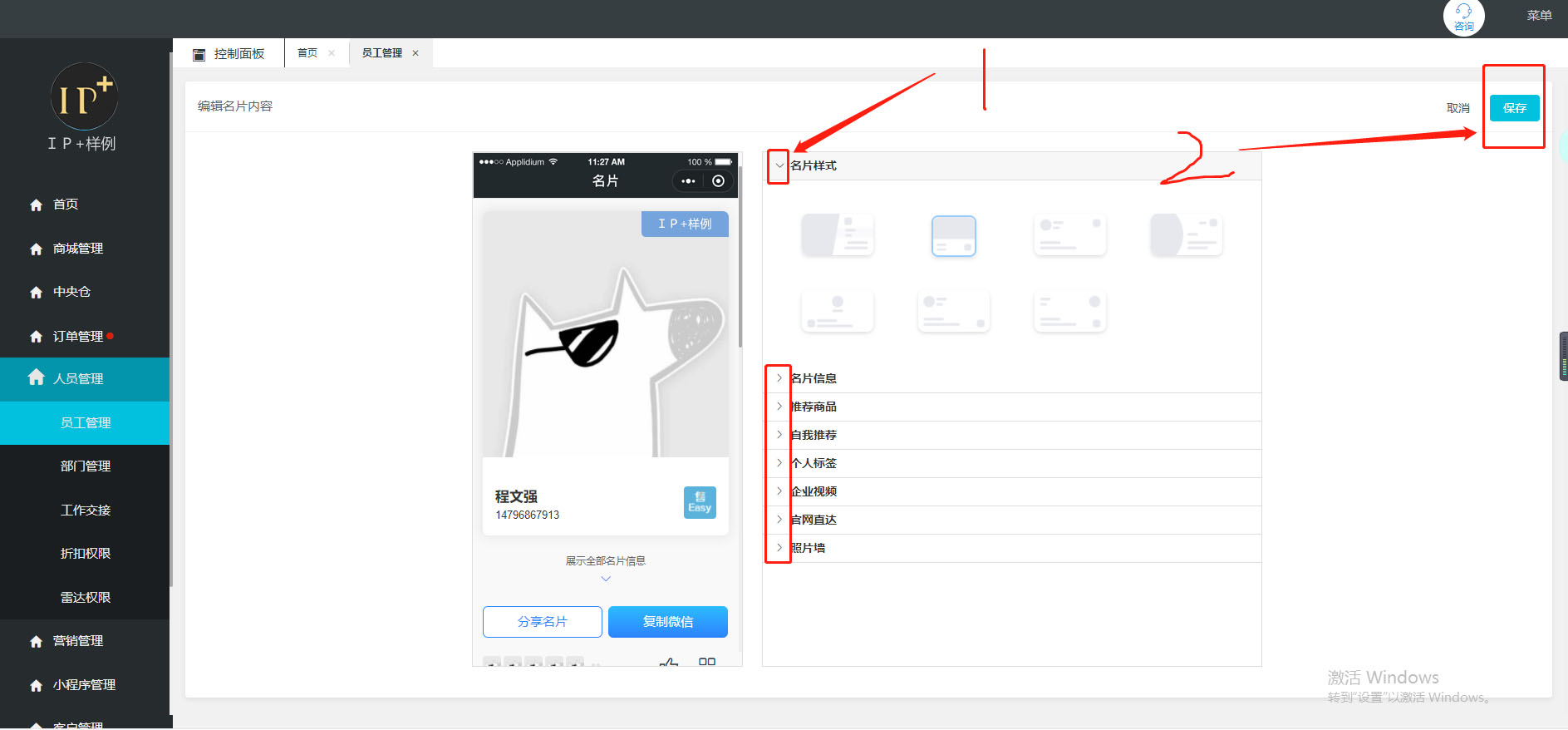Image resolution: width=1568 pixels, height=730 pixels.
Task: Click the Easy QR badge on card
Action: pos(699,502)
